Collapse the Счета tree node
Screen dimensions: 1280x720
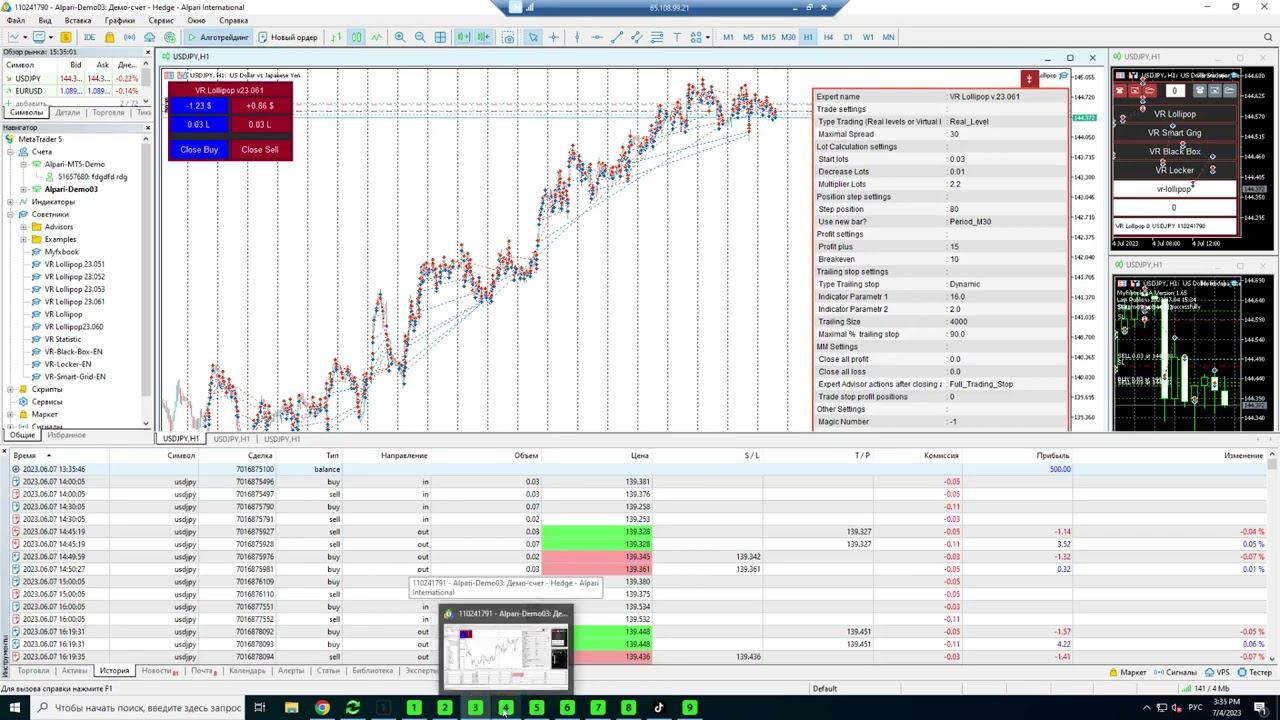[x=10, y=152]
